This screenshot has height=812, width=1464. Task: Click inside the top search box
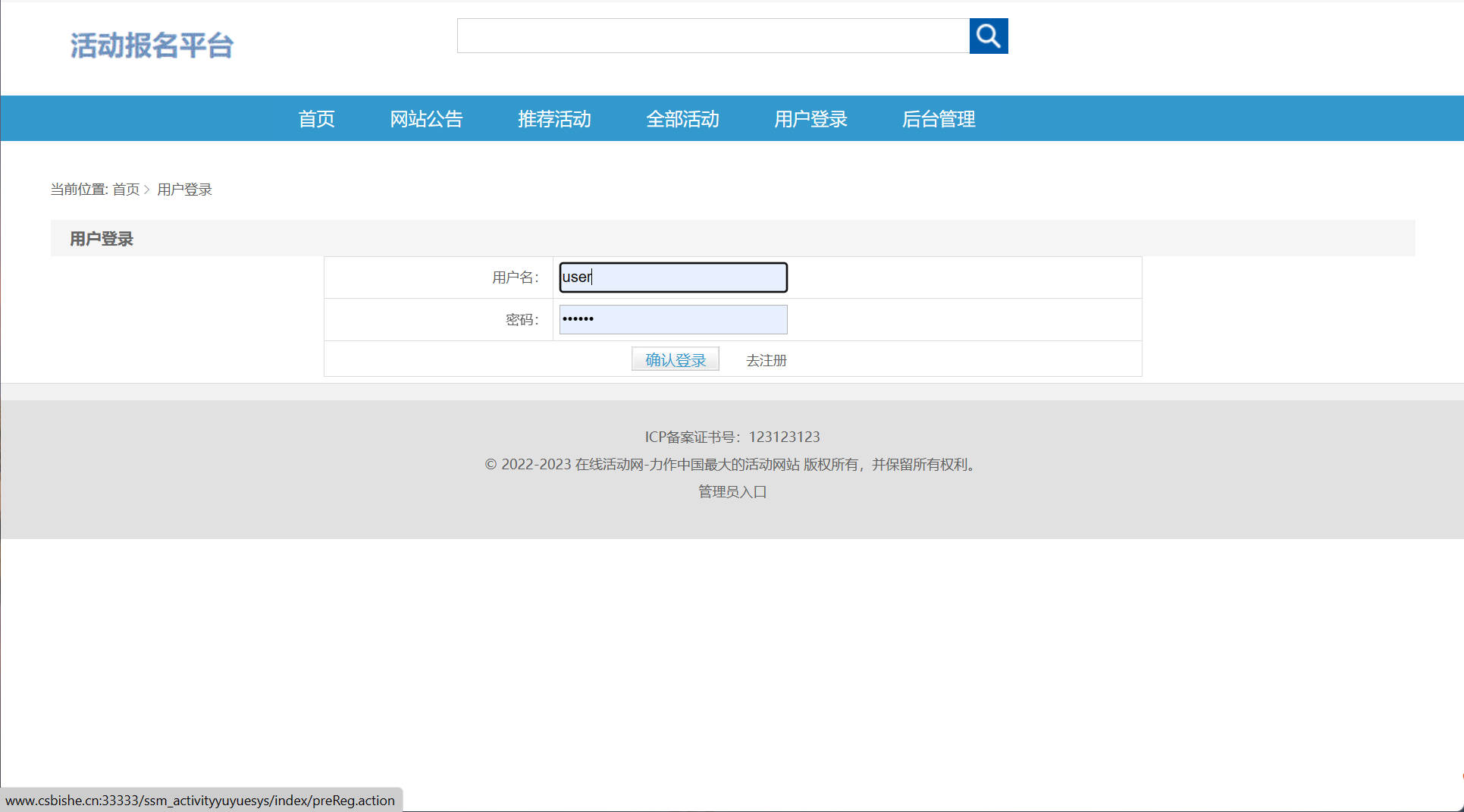point(713,35)
